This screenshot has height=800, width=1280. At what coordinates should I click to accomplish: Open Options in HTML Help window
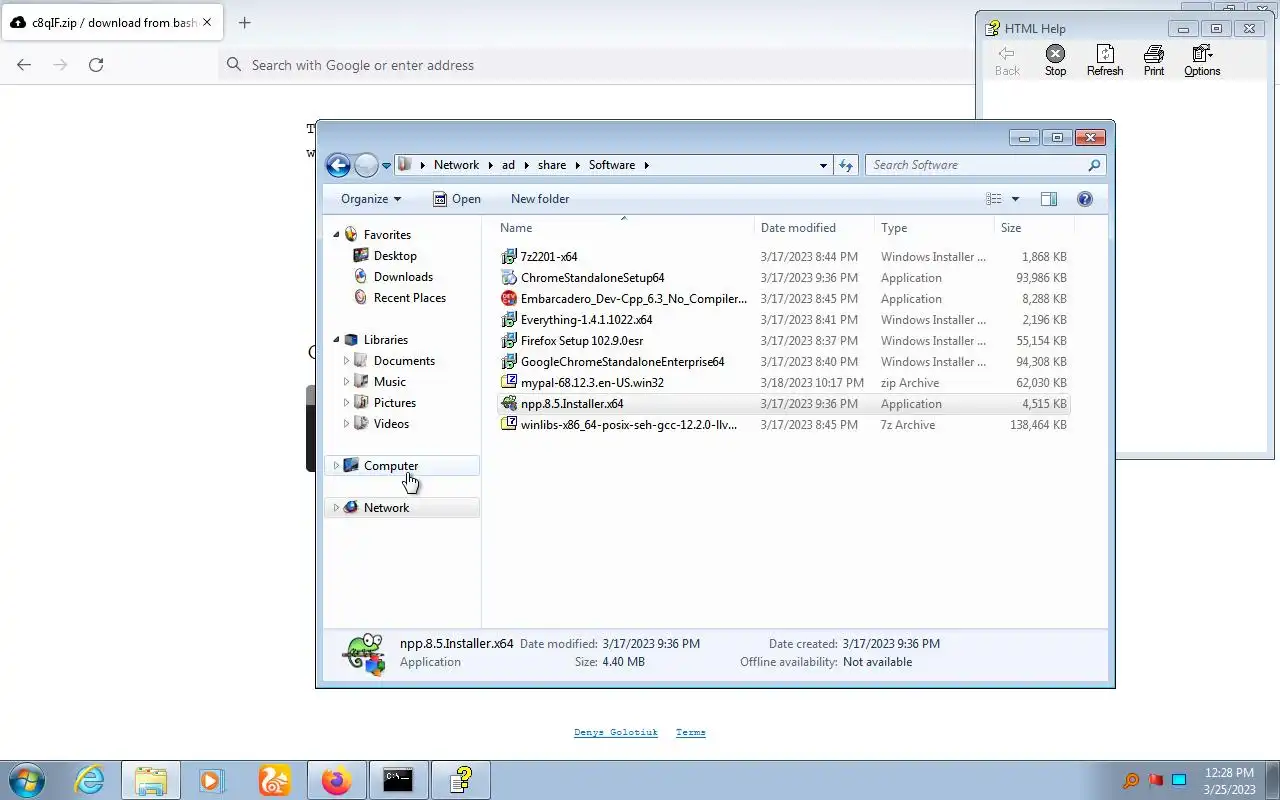coord(1202,60)
